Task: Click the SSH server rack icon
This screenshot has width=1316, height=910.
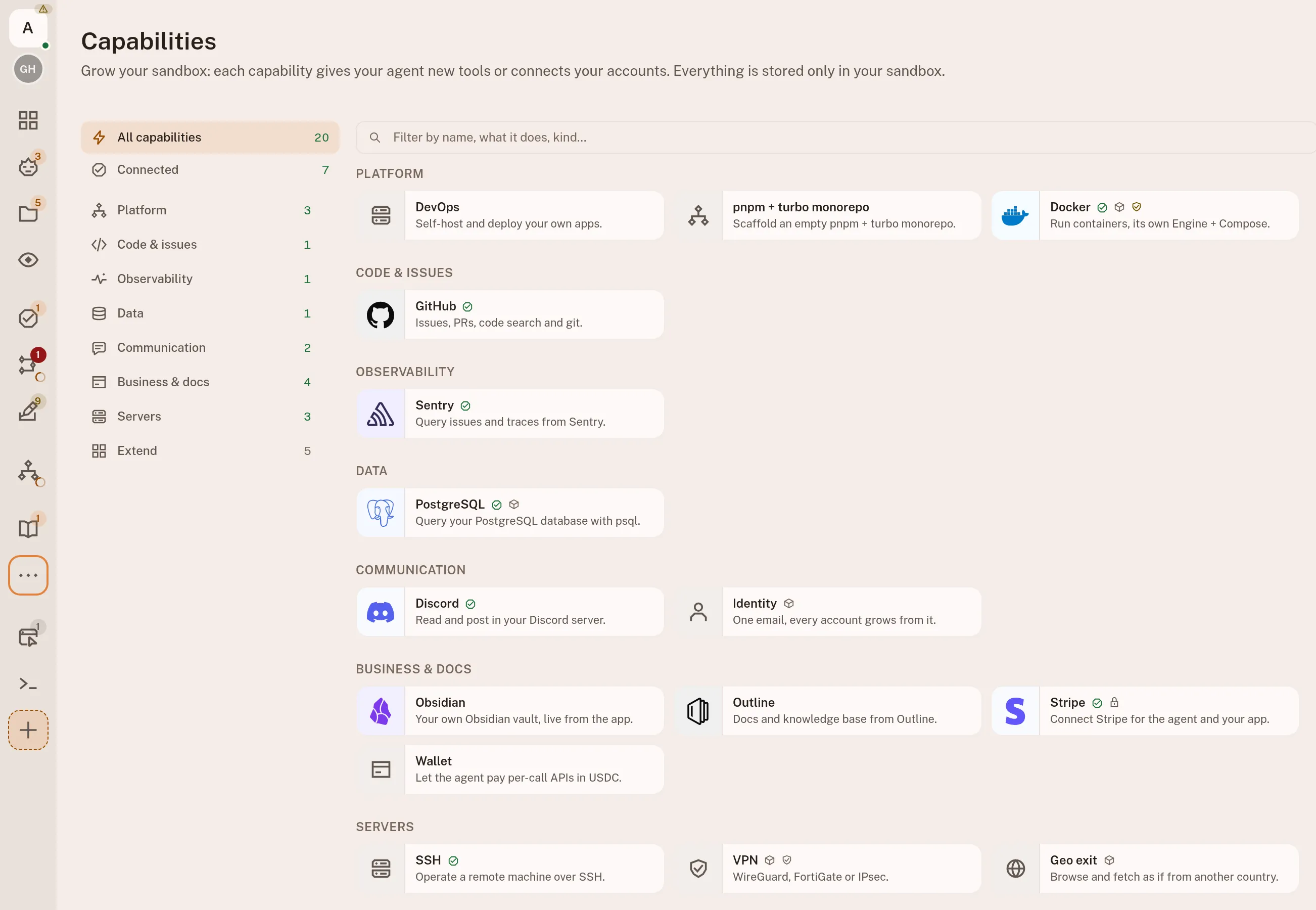Action: pos(380,869)
